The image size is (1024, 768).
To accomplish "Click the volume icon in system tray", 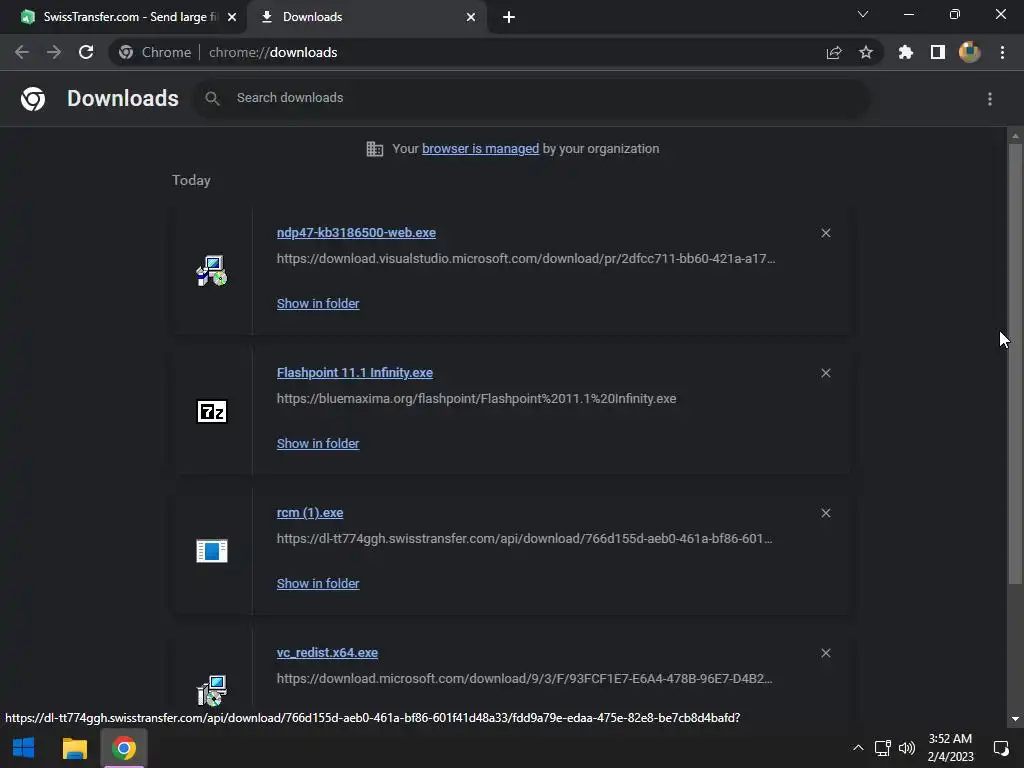I will [x=907, y=748].
